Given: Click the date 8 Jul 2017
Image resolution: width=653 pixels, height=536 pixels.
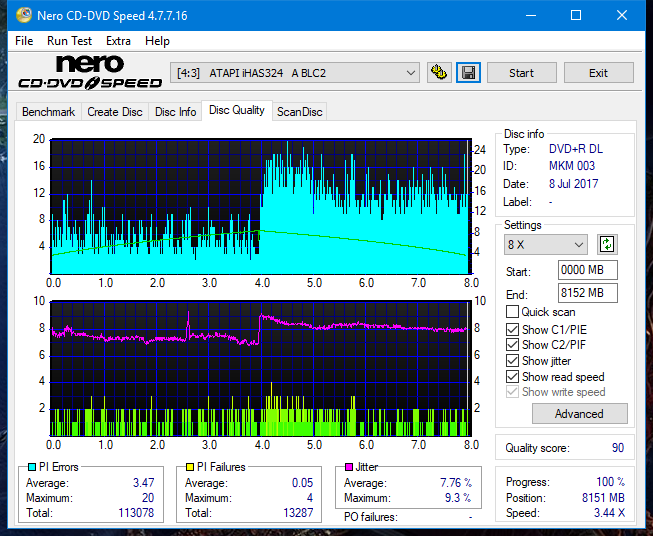Looking at the screenshot, I should 573,184.
